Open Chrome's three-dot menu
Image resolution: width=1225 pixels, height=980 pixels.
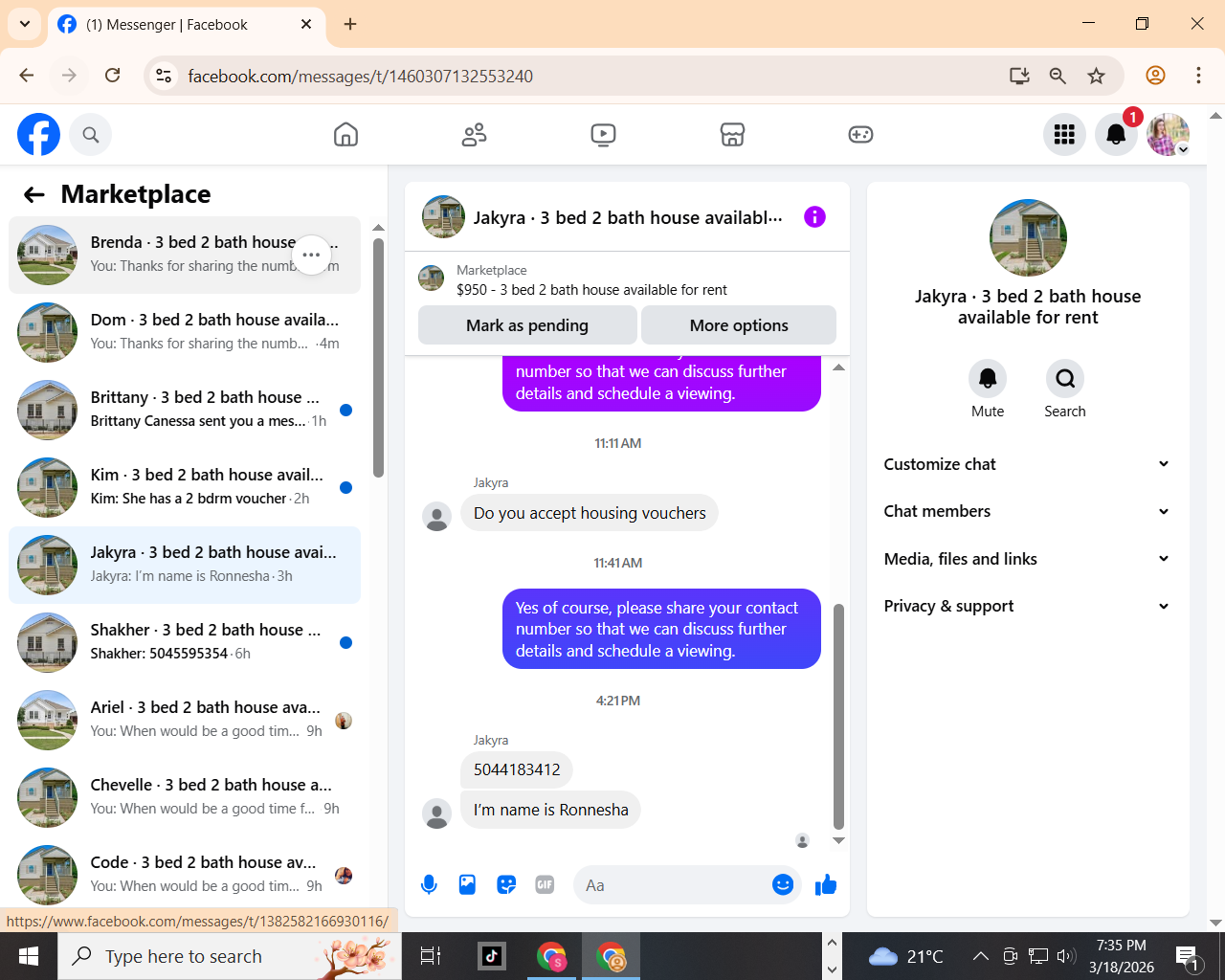[1198, 76]
